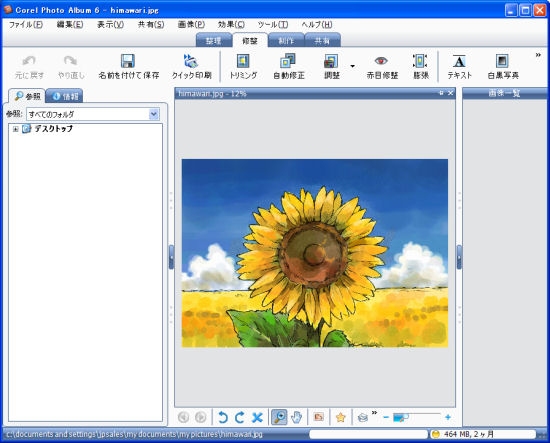This screenshot has height=443, width=550.
Task: Open the 調整 dropdown arrow
Action: pos(352,66)
